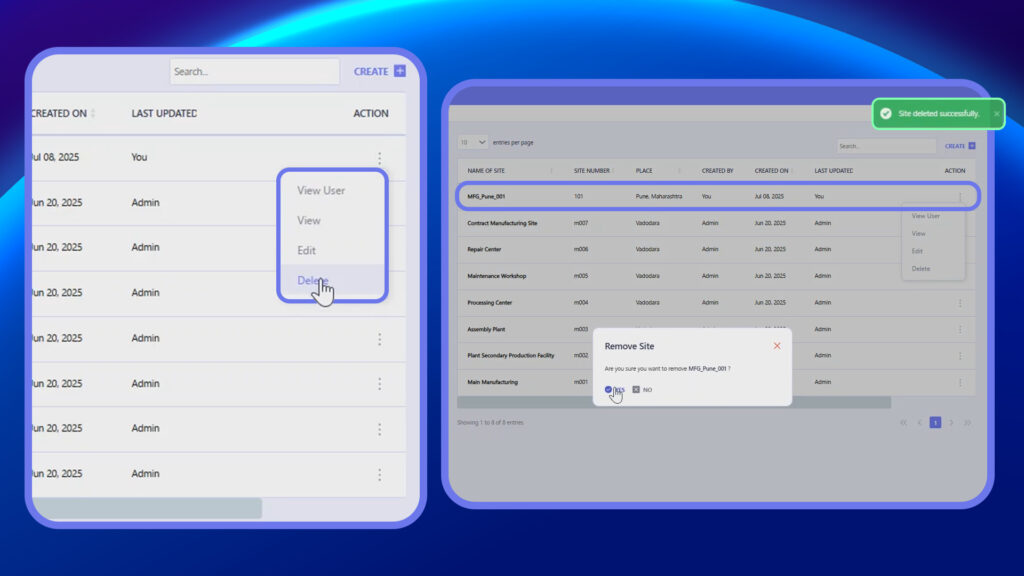Open the action dots for Processing Center row
Viewport: 1024px width, 576px height.
[960, 303]
